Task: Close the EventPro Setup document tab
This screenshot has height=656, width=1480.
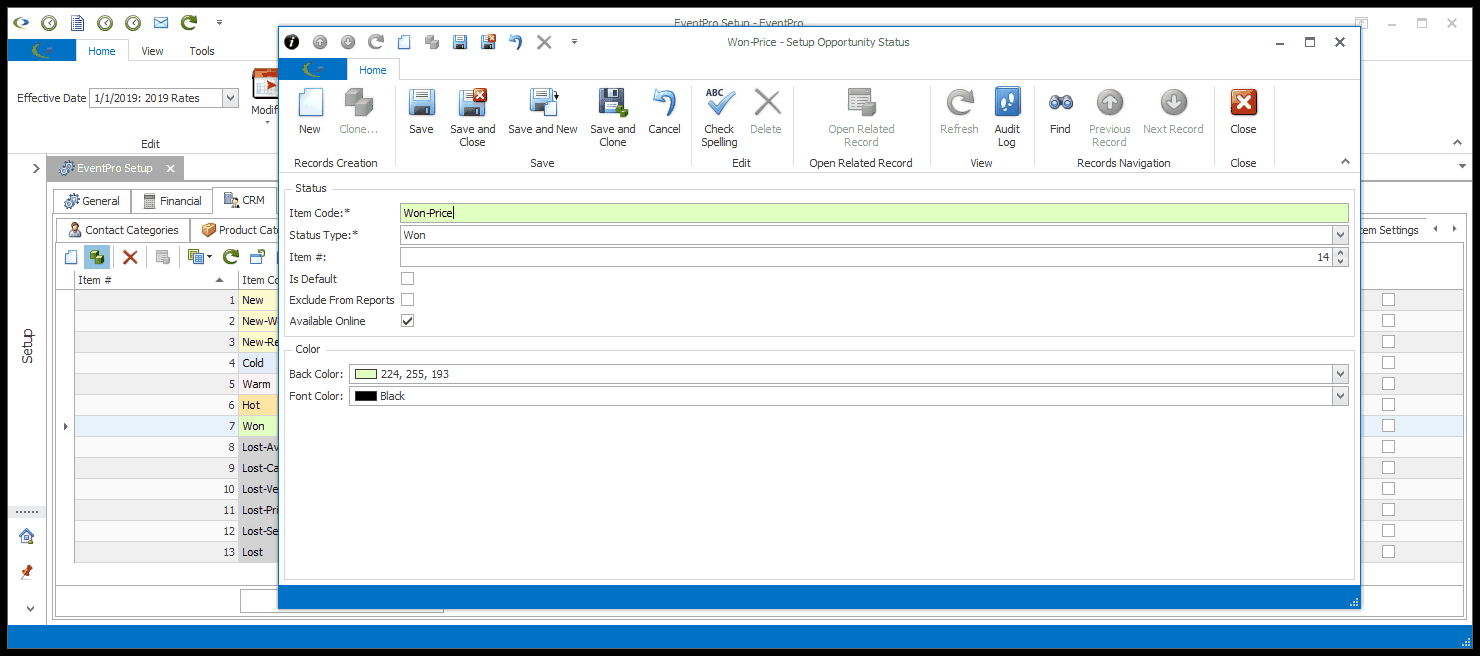Action: 170,169
